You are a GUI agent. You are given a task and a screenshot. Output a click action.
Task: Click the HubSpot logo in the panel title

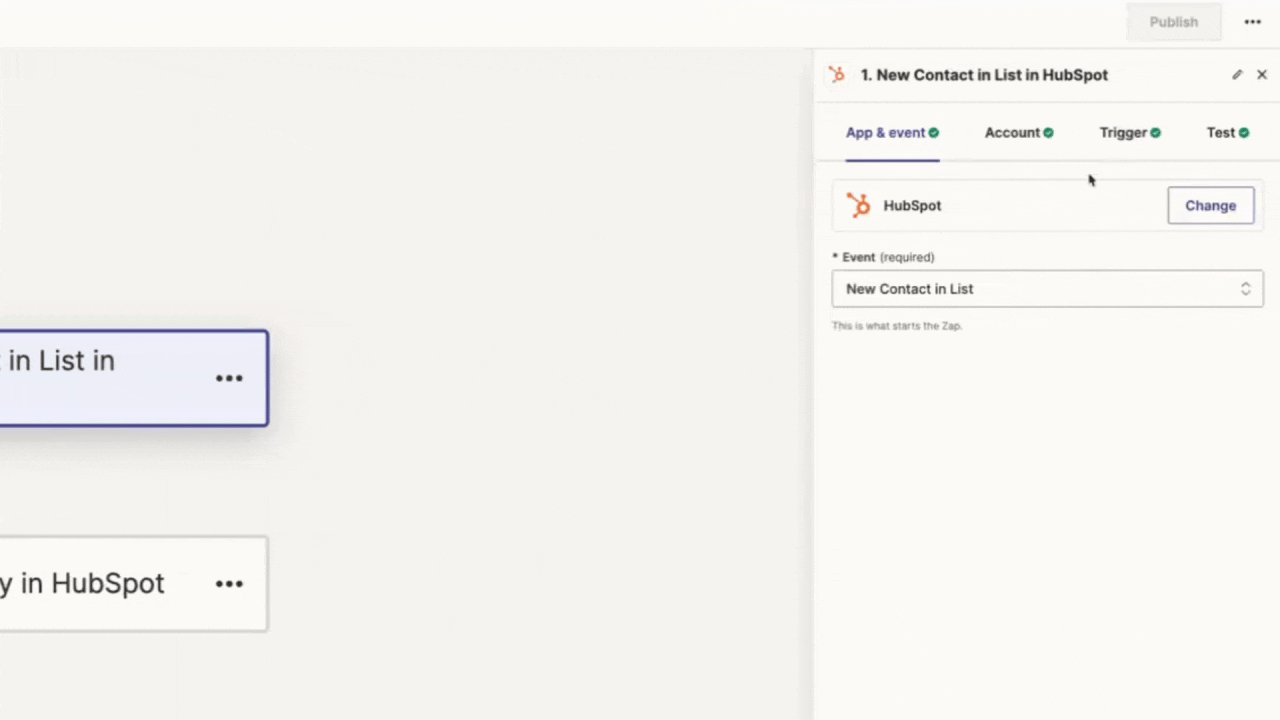[x=837, y=75]
